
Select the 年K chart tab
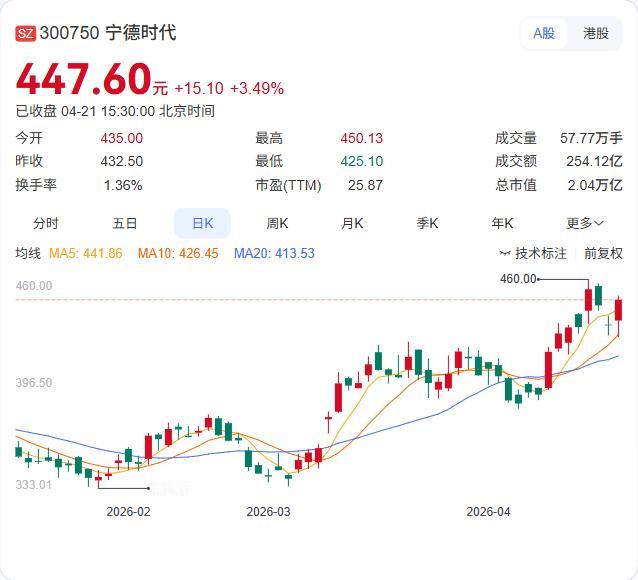(x=502, y=223)
